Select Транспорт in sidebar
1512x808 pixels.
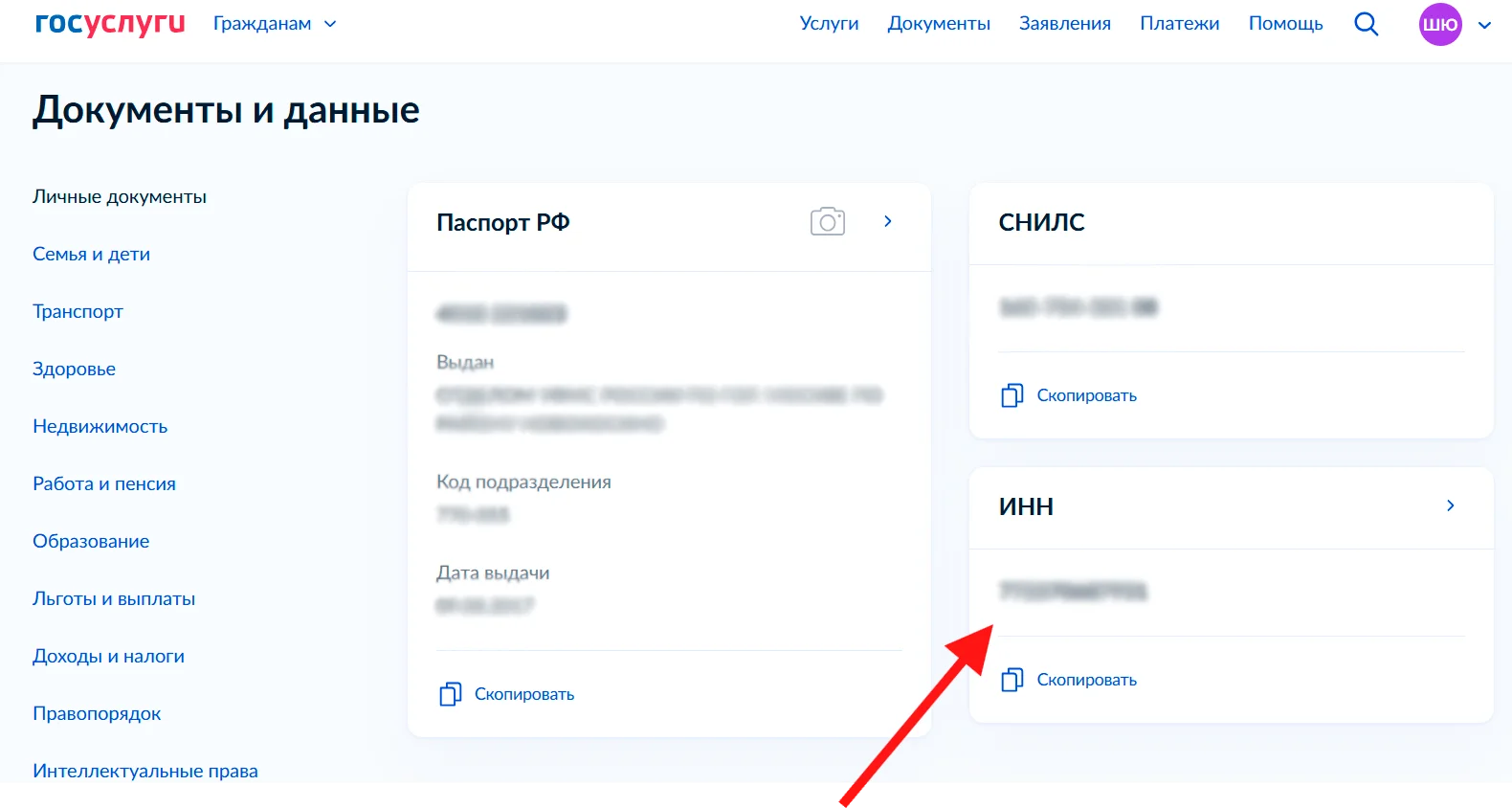(78, 311)
